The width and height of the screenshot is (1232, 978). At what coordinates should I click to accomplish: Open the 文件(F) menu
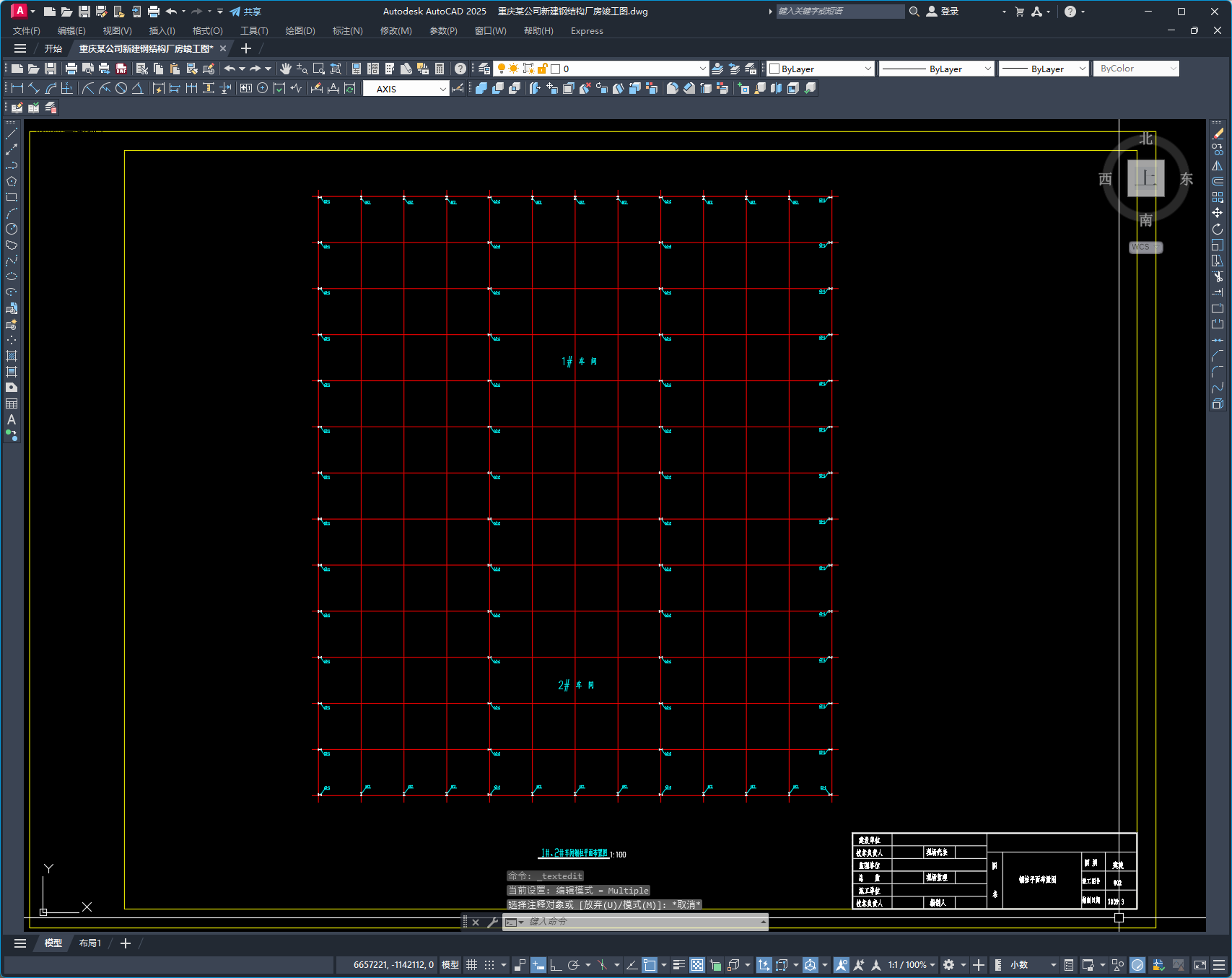(x=27, y=31)
